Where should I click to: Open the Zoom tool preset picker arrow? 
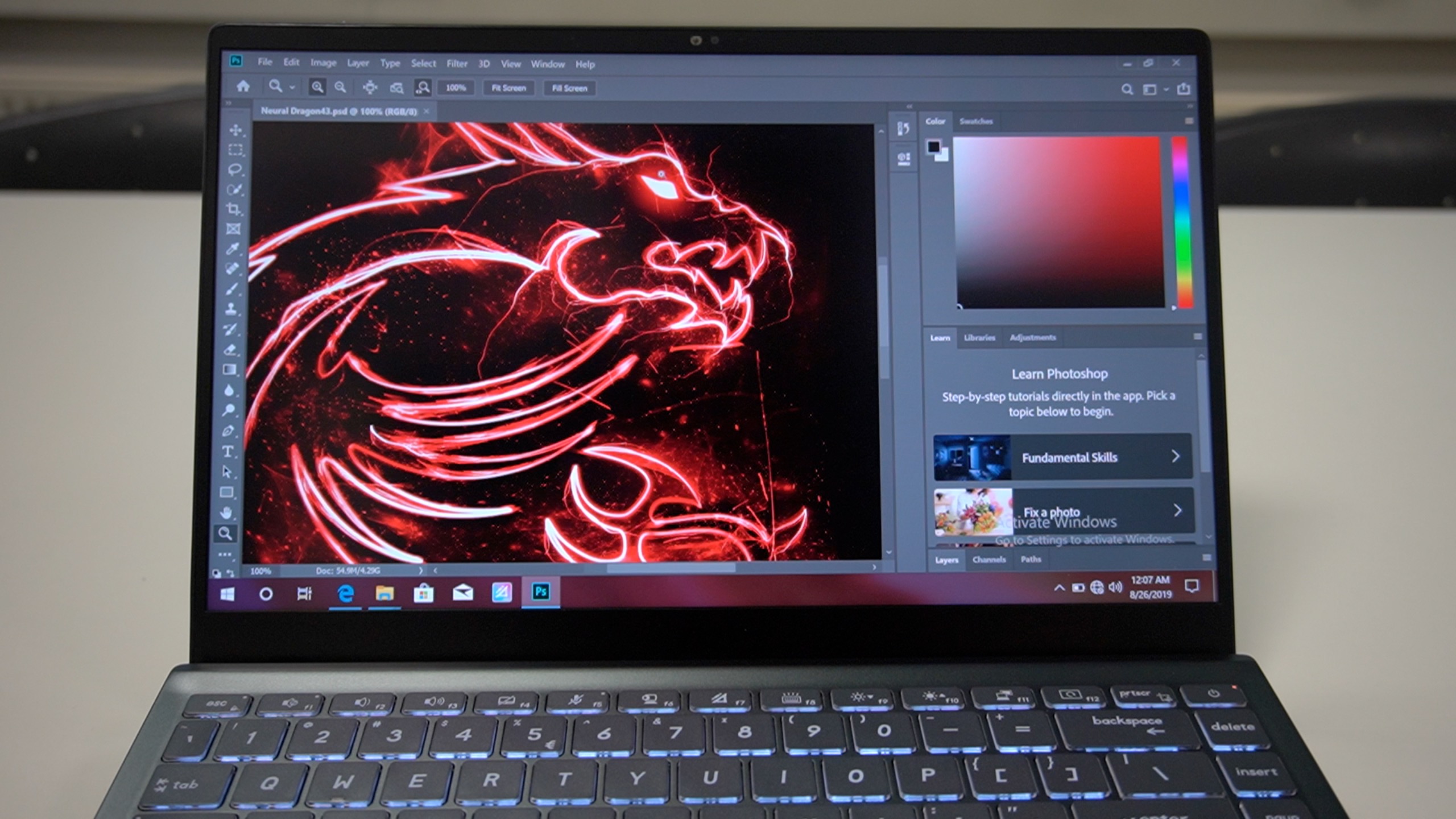(292, 88)
